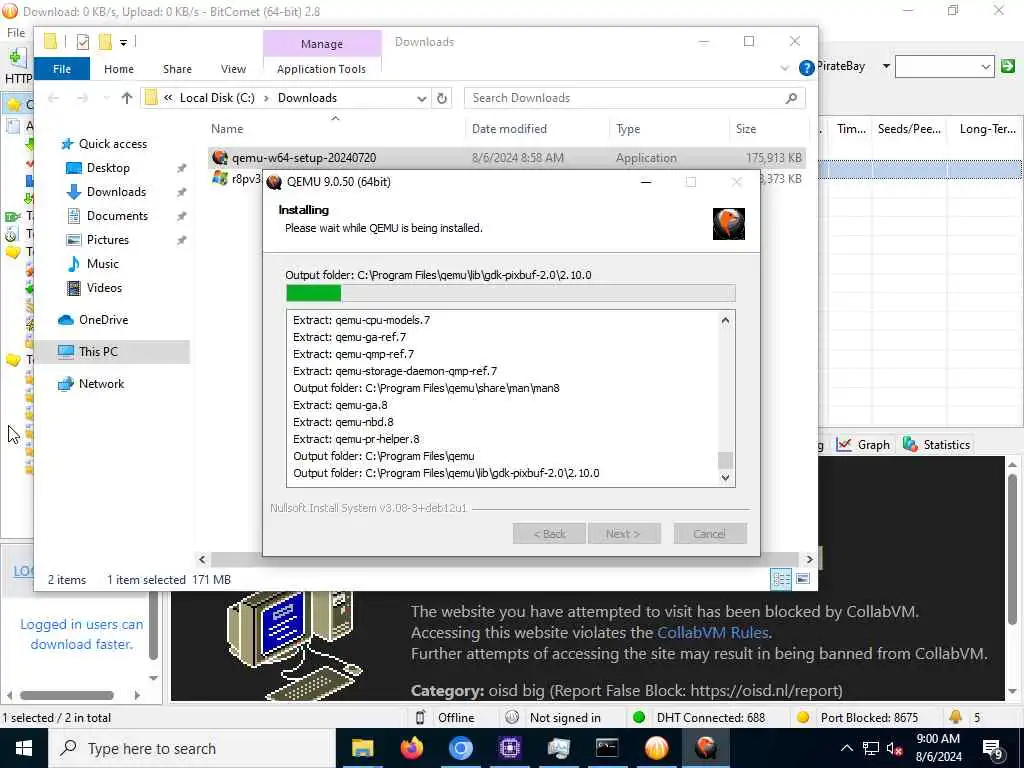
Task: Expand the address bar history dropdown
Action: 421,98
